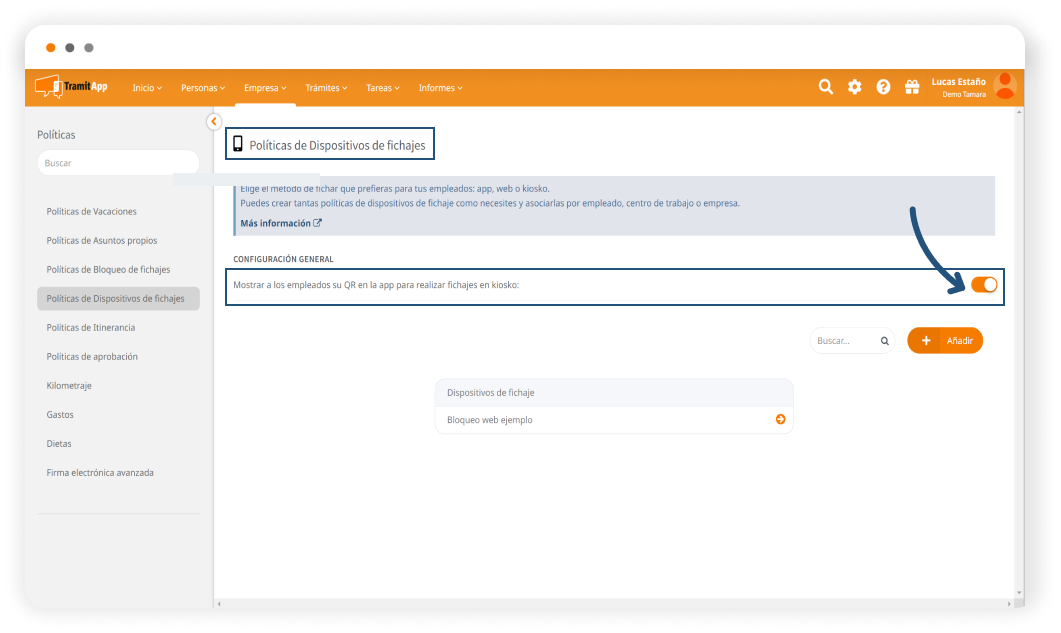Click the Añadir button

pos(945,341)
